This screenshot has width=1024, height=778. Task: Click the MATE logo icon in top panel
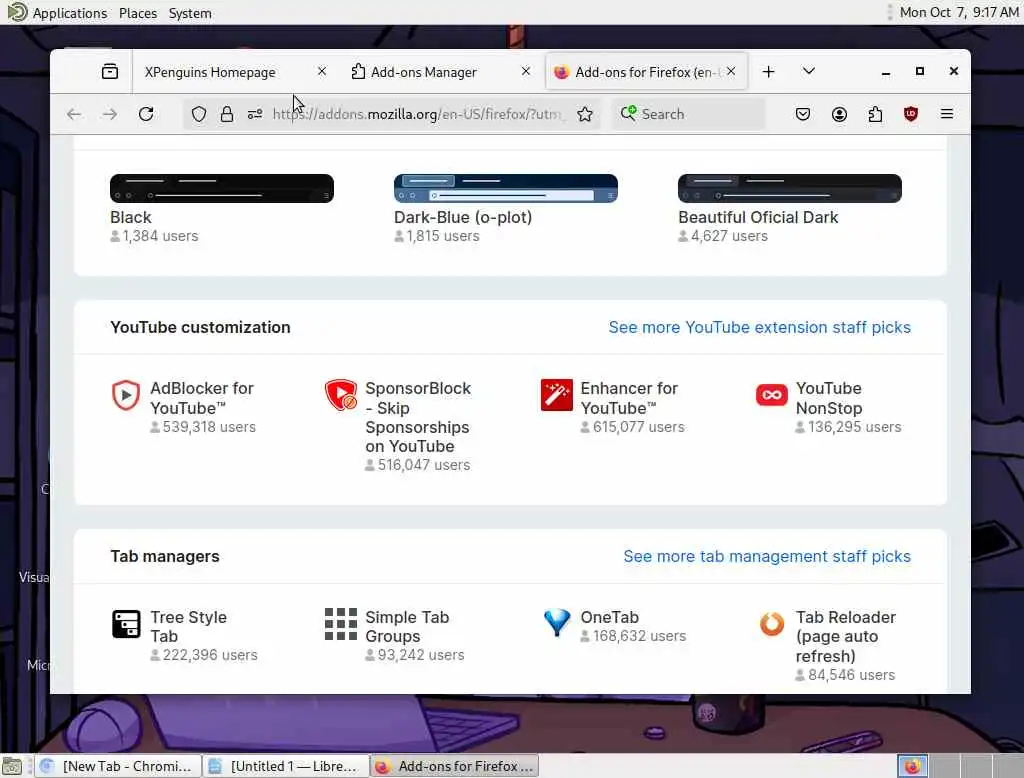pos(17,12)
